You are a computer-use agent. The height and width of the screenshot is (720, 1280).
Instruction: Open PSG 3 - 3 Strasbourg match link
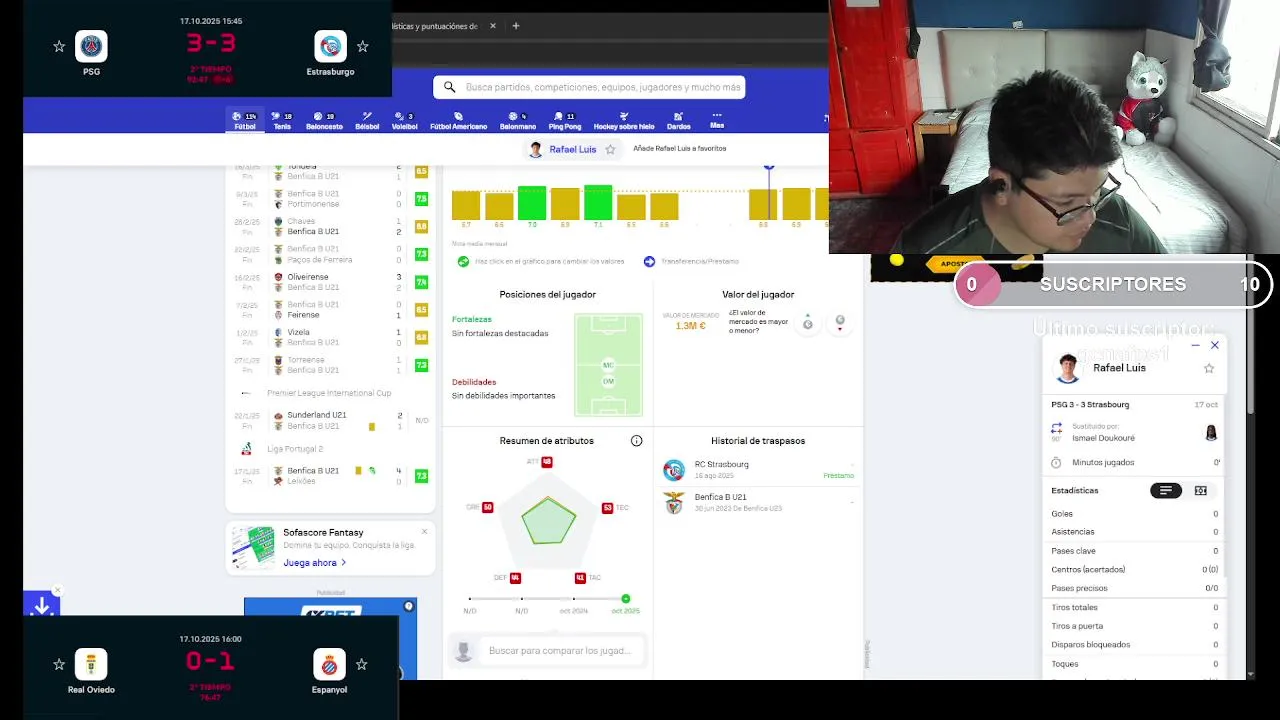click(x=1090, y=404)
